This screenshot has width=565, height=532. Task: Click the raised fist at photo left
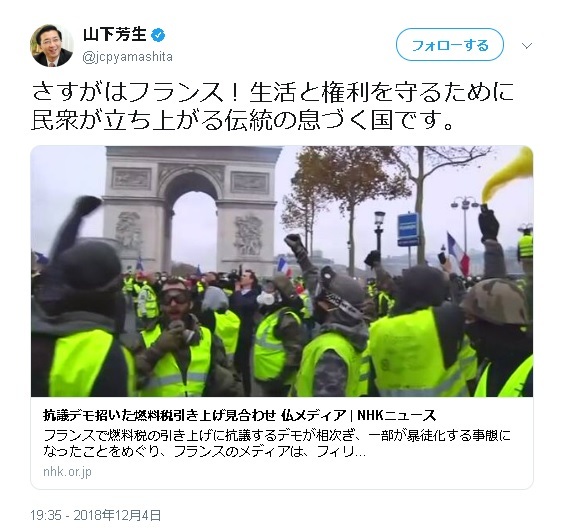87,206
